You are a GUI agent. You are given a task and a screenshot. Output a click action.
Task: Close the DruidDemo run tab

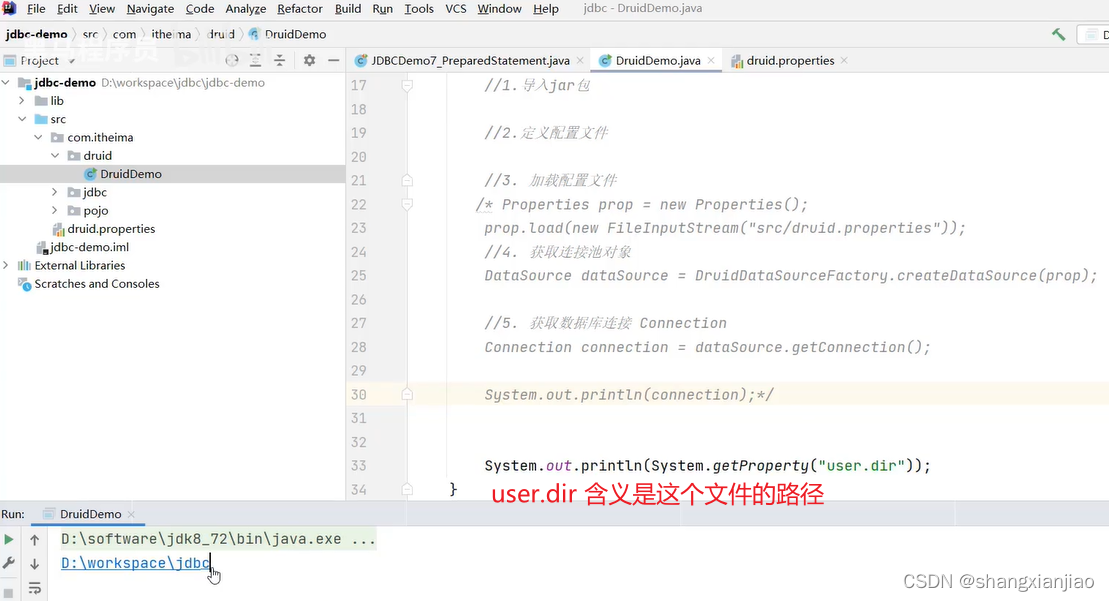[x=131, y=514]
